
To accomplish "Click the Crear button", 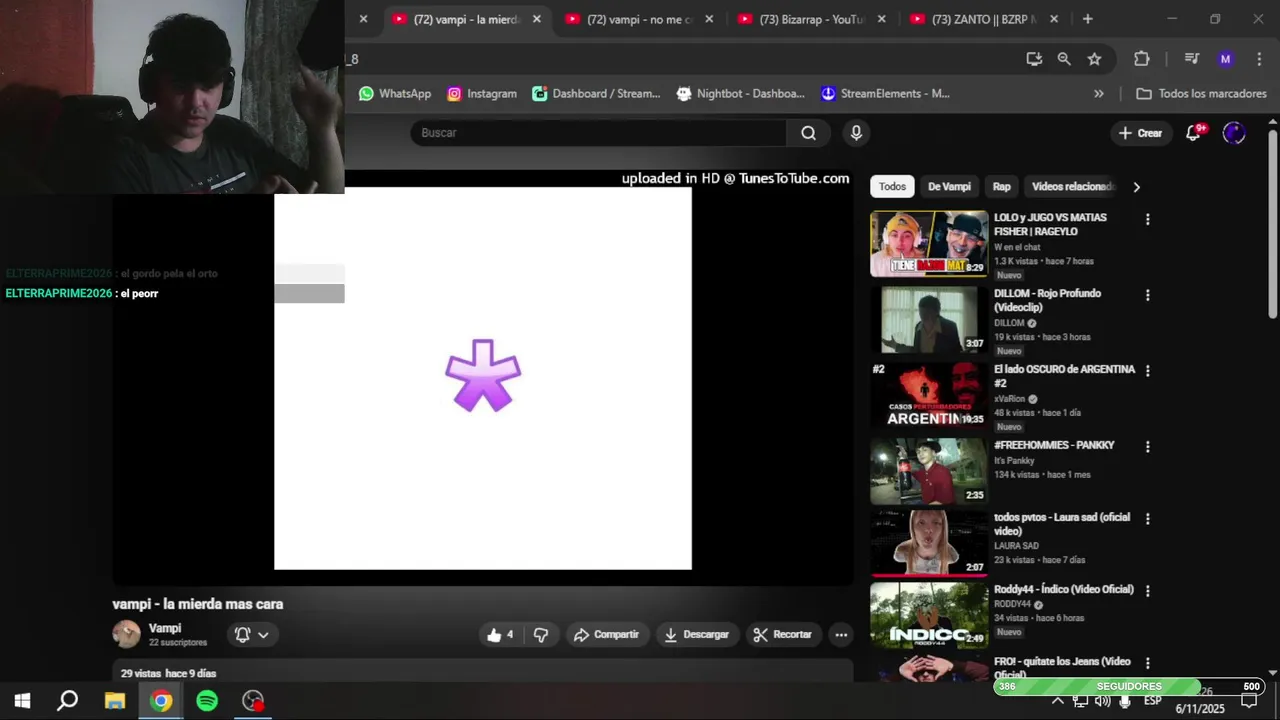I will coord(1140,133).
